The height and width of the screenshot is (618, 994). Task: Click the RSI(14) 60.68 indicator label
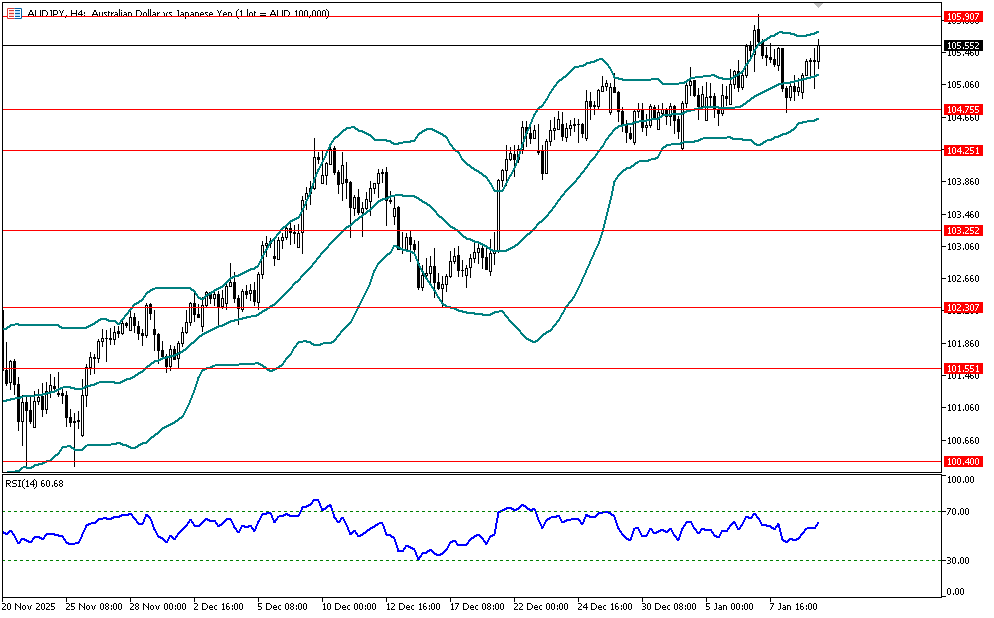tap(35, 484)
